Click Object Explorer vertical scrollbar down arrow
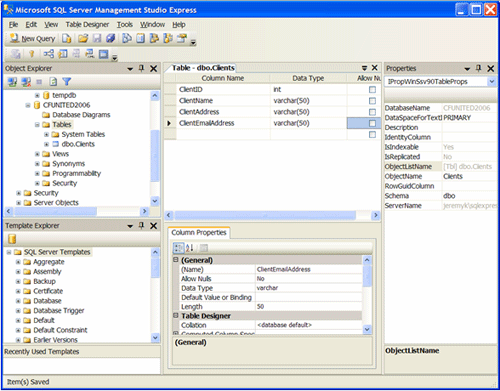 [x=155, y=201]
